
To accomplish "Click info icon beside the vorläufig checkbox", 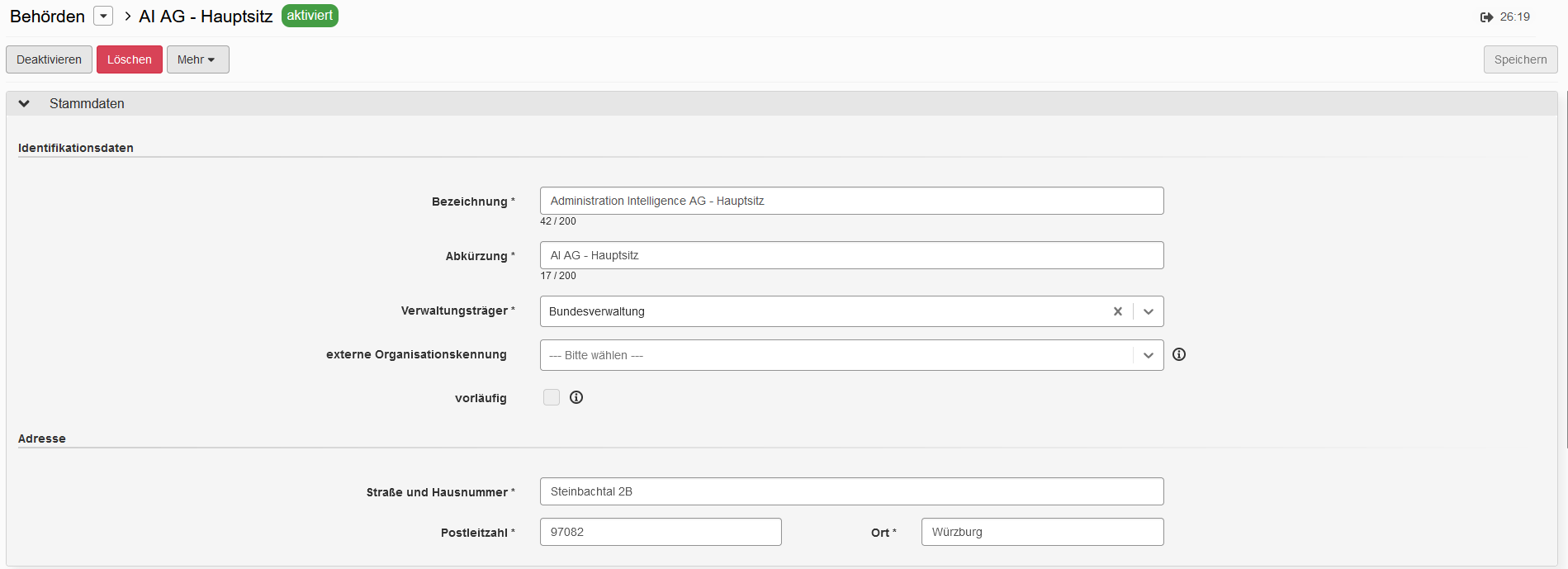I will (x=576, y=397).
